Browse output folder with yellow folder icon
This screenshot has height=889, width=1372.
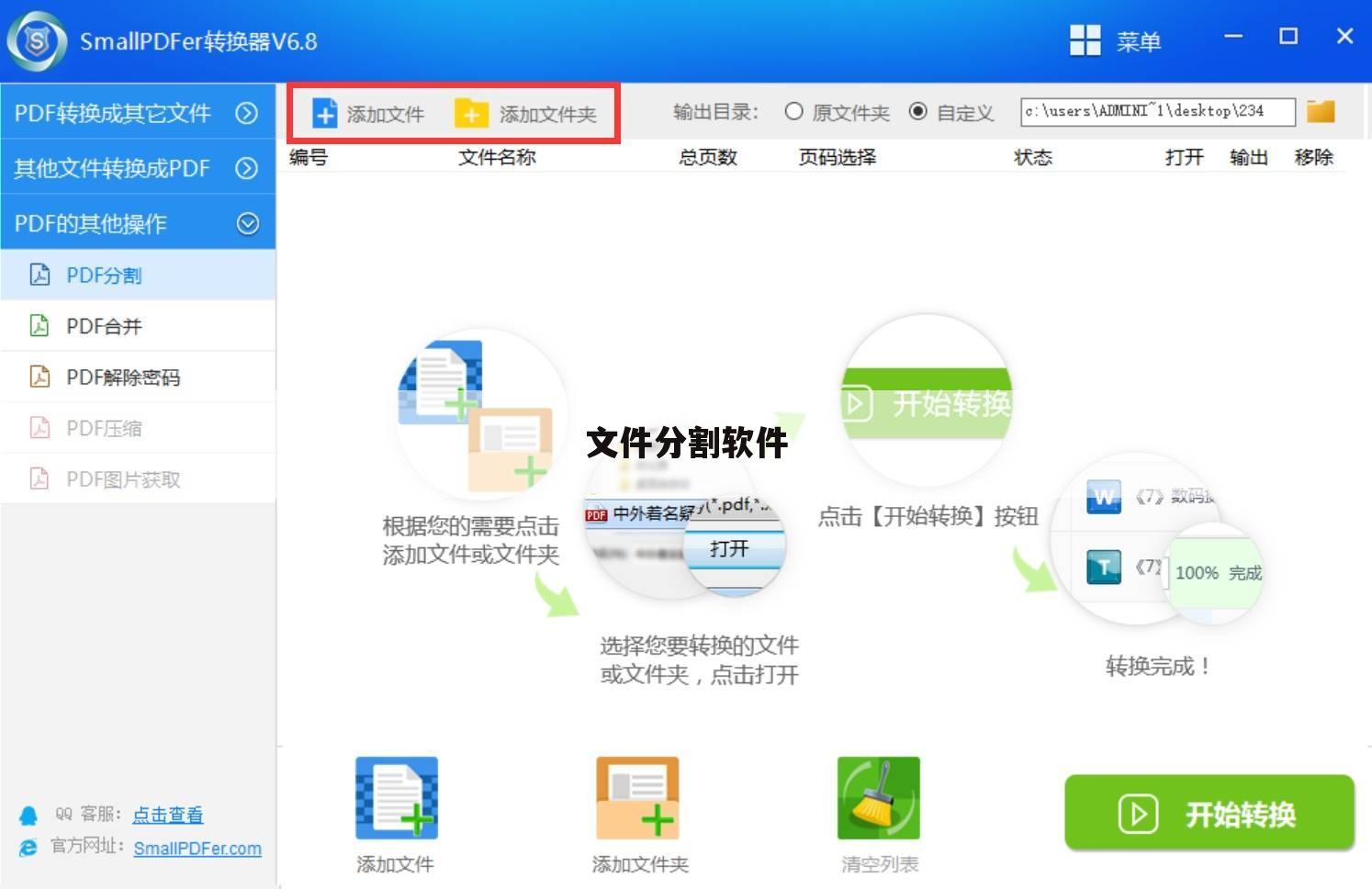pyautogui.click(x=1321, y=112)
